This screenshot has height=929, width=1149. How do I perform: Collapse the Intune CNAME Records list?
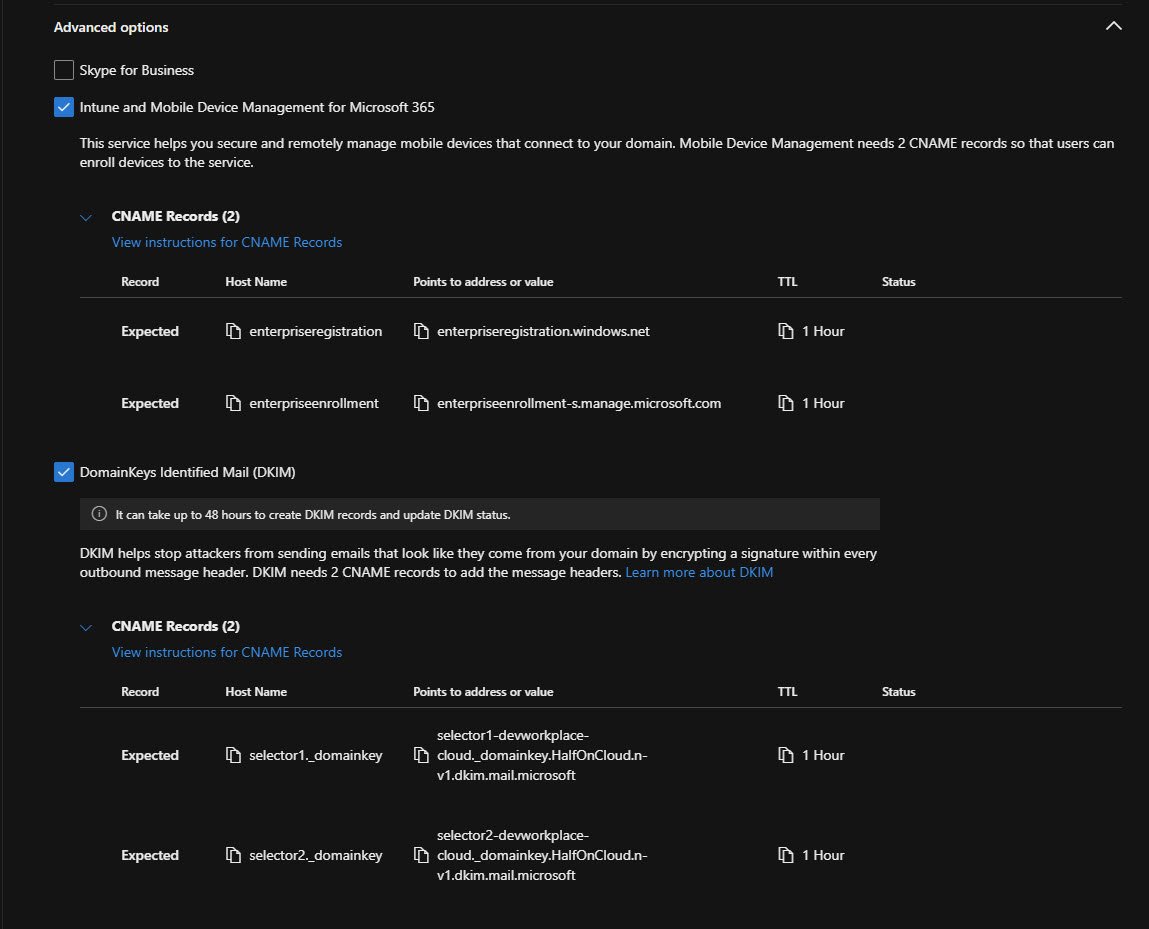pos(87,217)
